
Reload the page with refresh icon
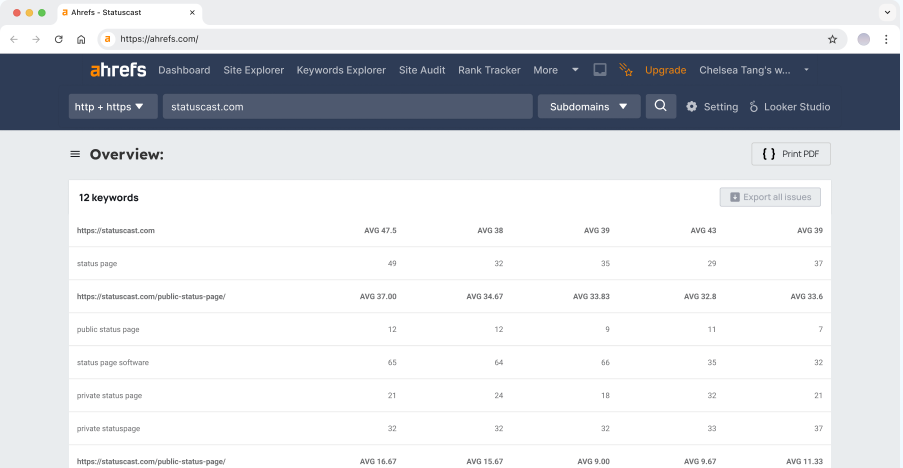[59, 39]
